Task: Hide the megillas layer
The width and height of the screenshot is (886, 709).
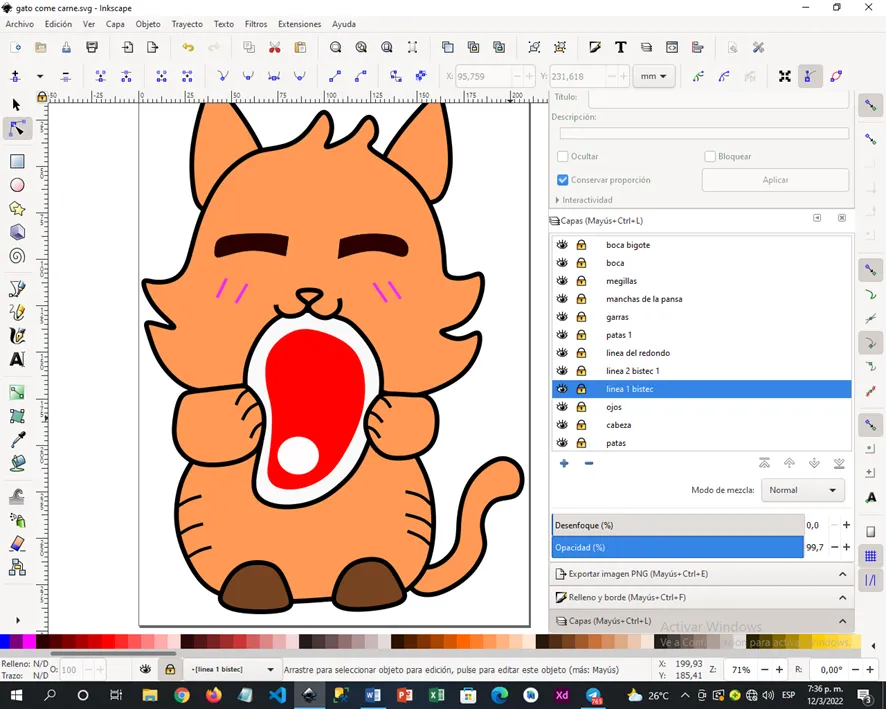Action: [x=562, y=281]
